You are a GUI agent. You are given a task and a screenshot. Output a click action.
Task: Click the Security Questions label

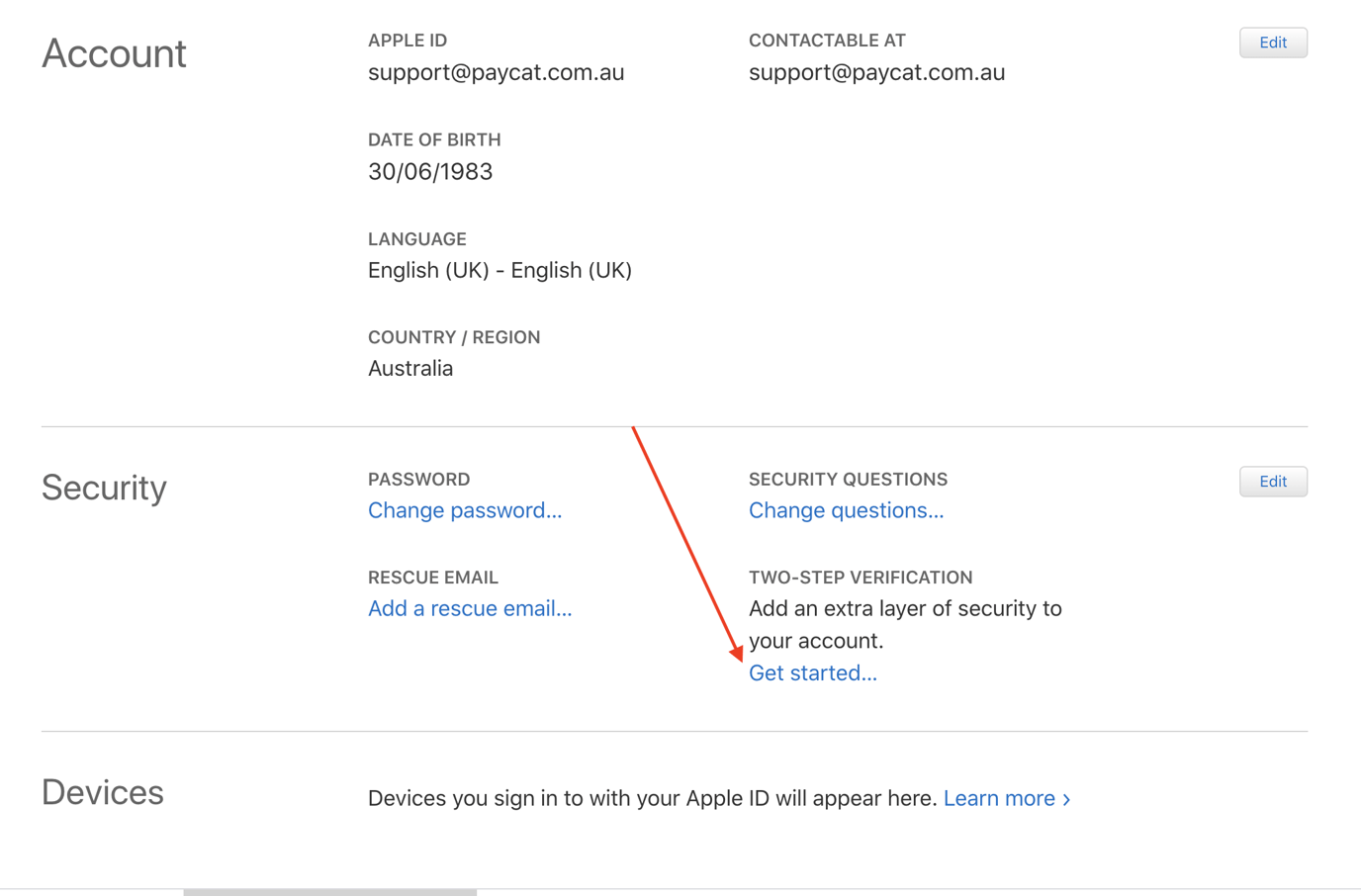coord(848,479)
